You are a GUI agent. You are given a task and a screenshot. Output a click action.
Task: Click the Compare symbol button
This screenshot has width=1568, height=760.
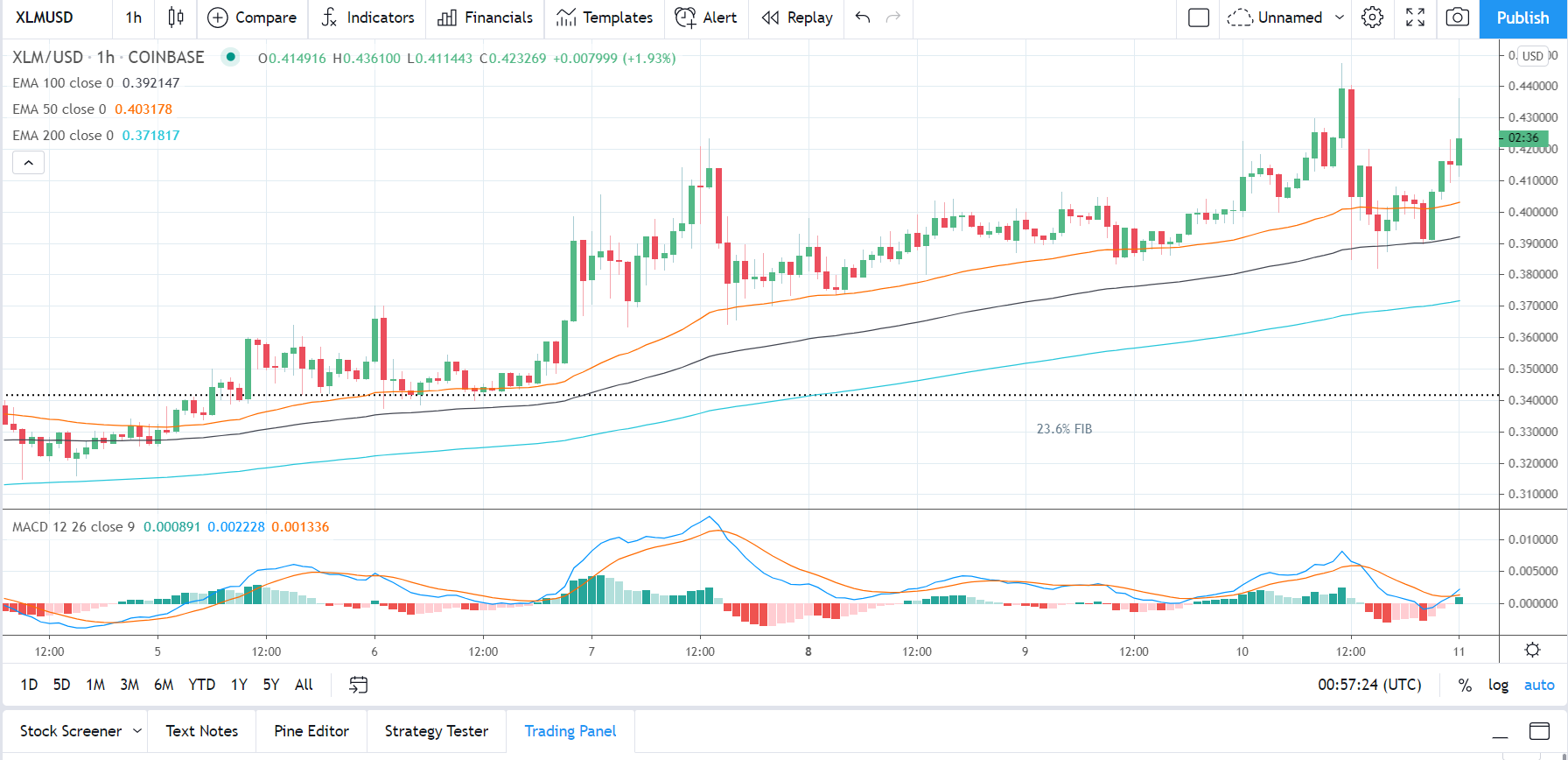tap(252, 18)
